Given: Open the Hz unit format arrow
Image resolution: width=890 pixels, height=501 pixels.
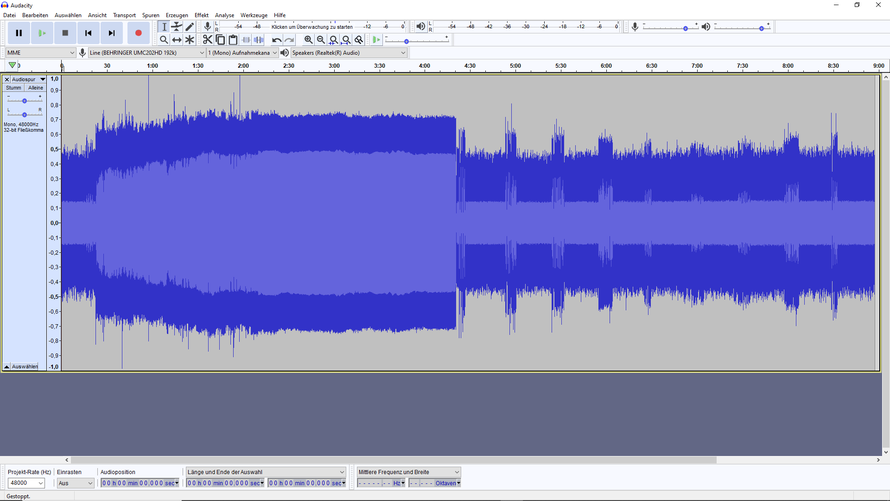Looking at the screenshot, I should click(x=403, y=483).
